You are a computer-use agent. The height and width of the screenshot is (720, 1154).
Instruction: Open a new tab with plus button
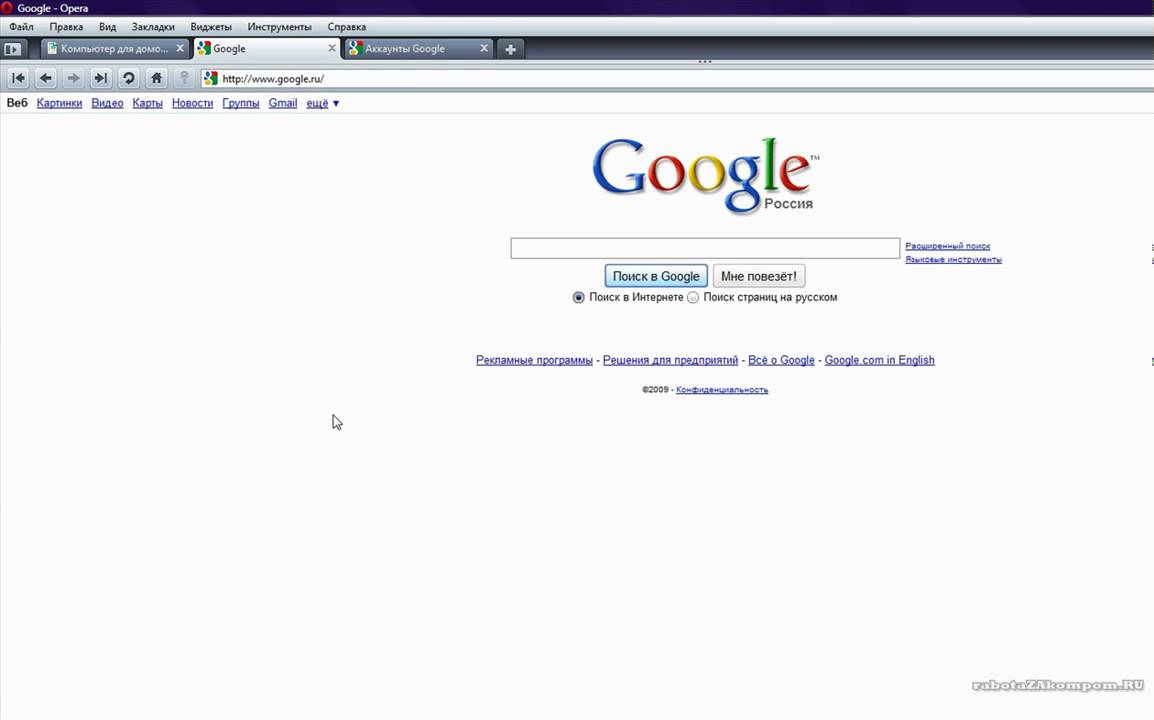tap(510, 49)
